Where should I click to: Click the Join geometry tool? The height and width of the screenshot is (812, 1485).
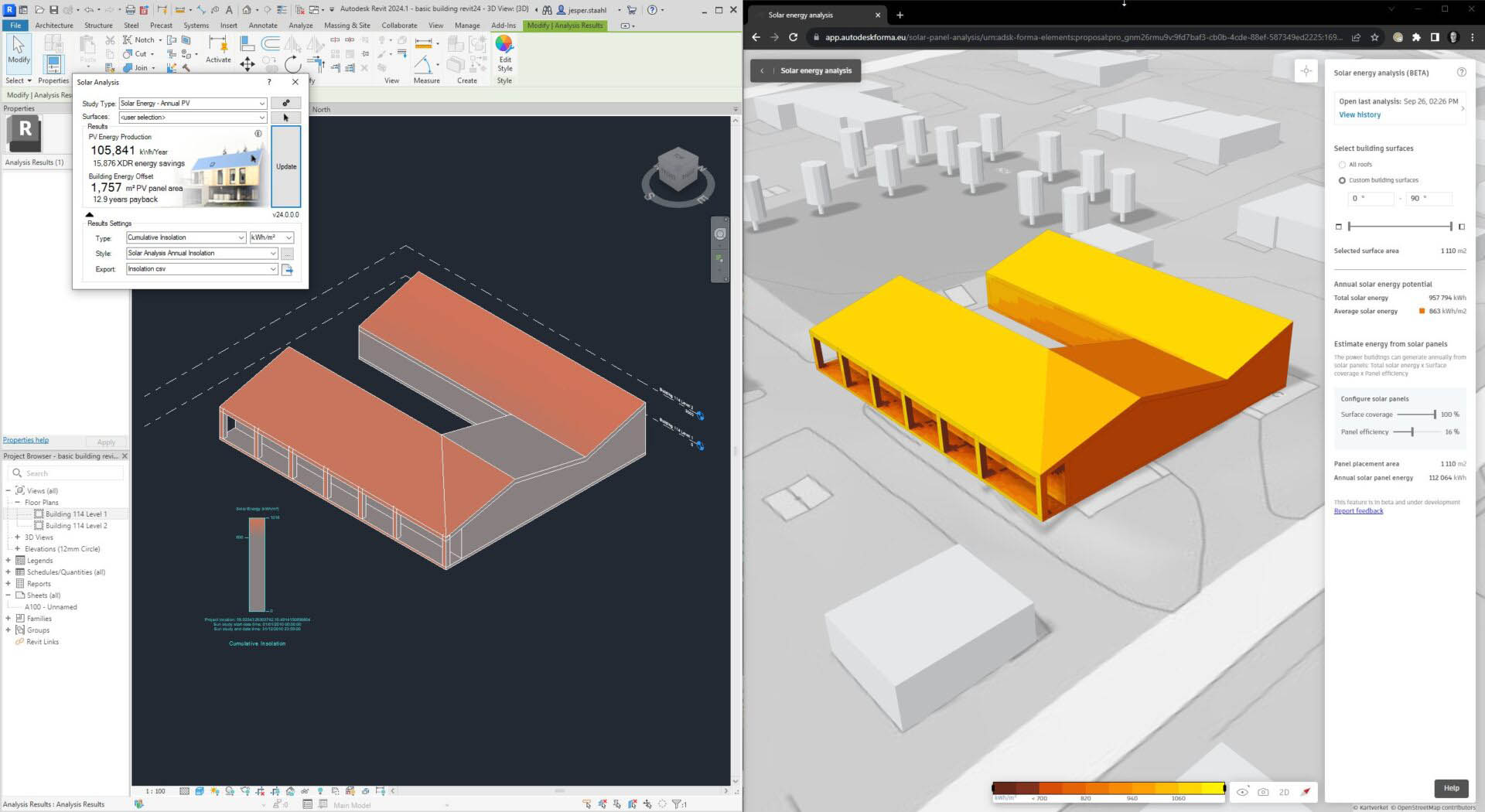136,67
